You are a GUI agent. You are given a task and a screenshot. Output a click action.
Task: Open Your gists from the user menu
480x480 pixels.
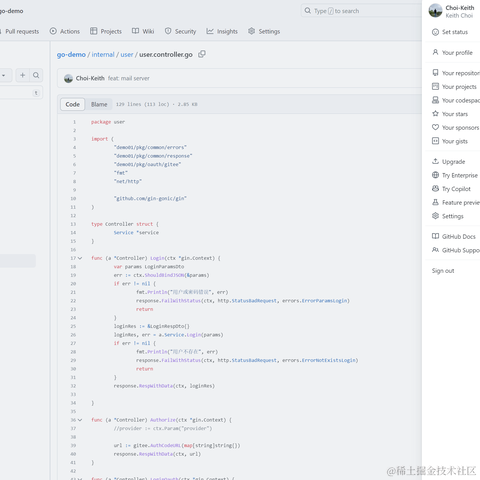(455, 141)
